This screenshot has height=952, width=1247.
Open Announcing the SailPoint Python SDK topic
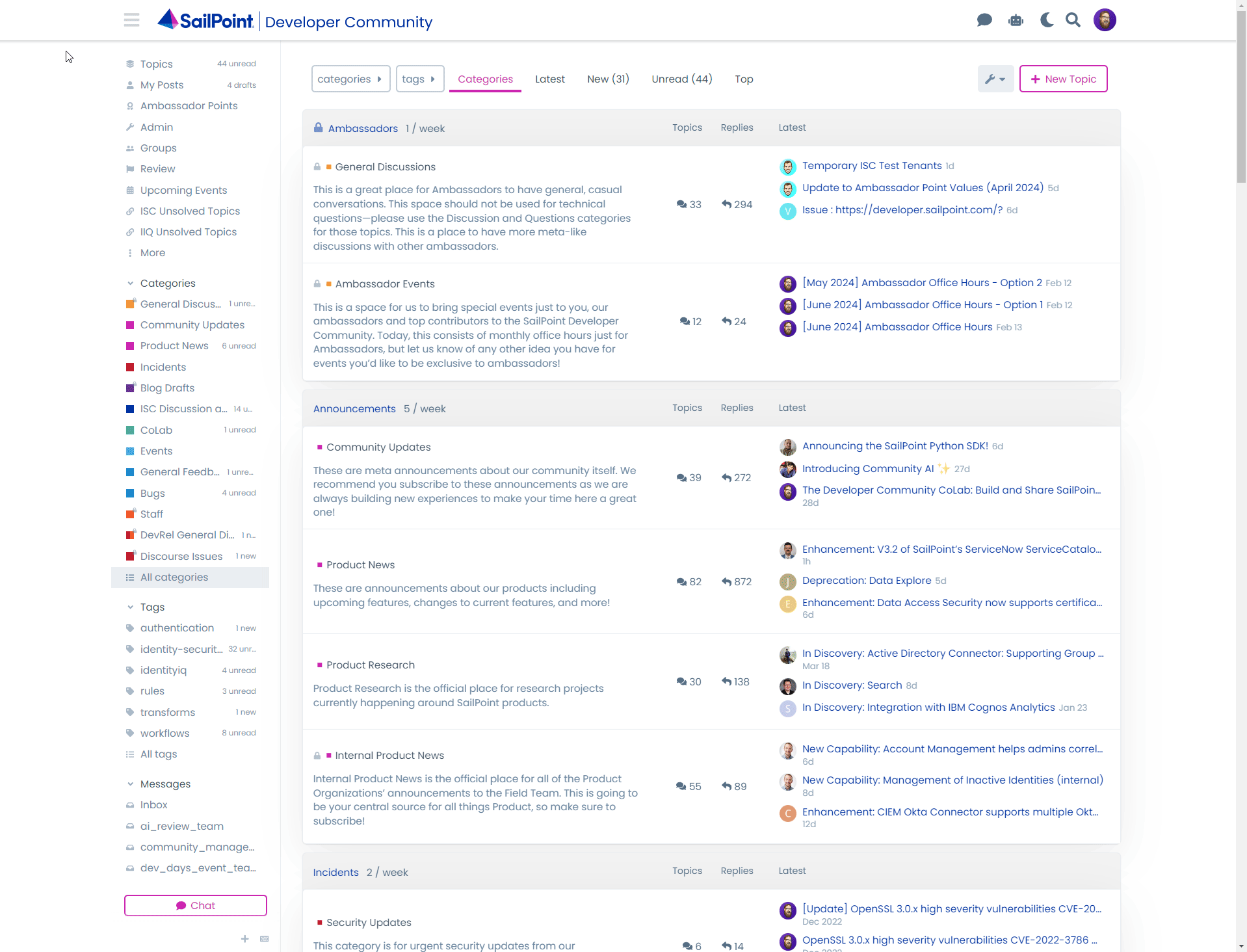895,445
